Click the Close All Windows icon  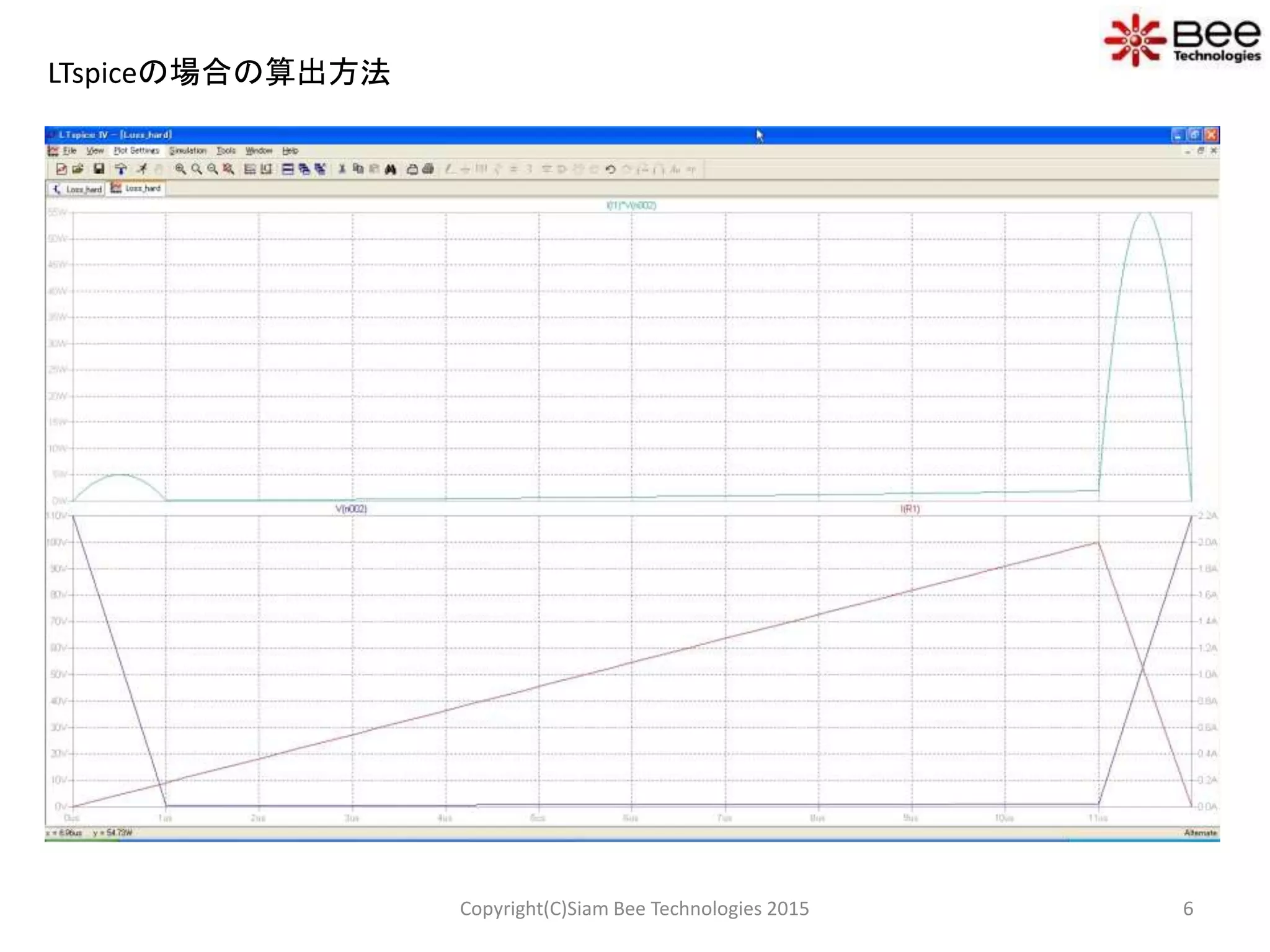(x=320, y=169)
